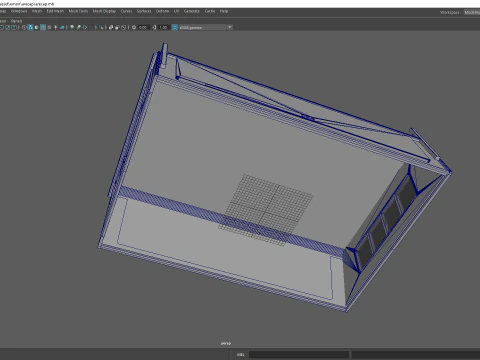Toggle X-ray active components icon
The image size is (480, 360).
pyautogui.click(x=117, y=27)
